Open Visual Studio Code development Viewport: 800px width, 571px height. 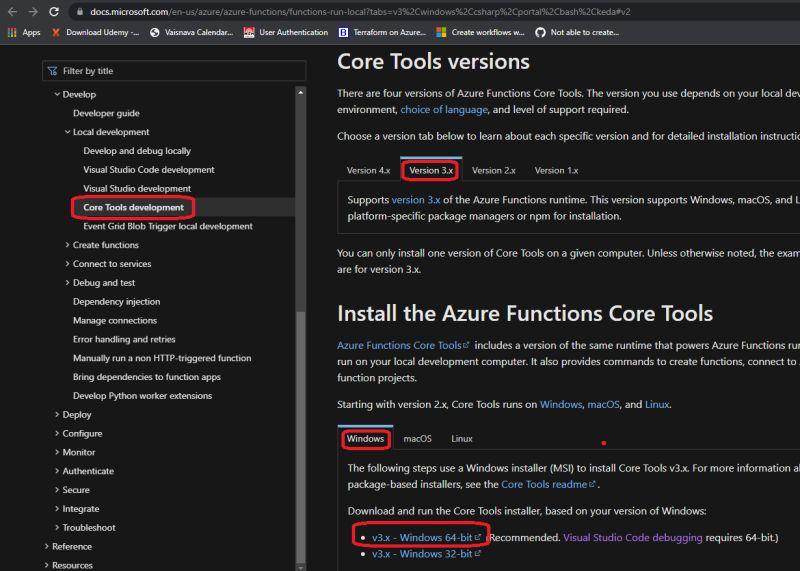(148, 170)
